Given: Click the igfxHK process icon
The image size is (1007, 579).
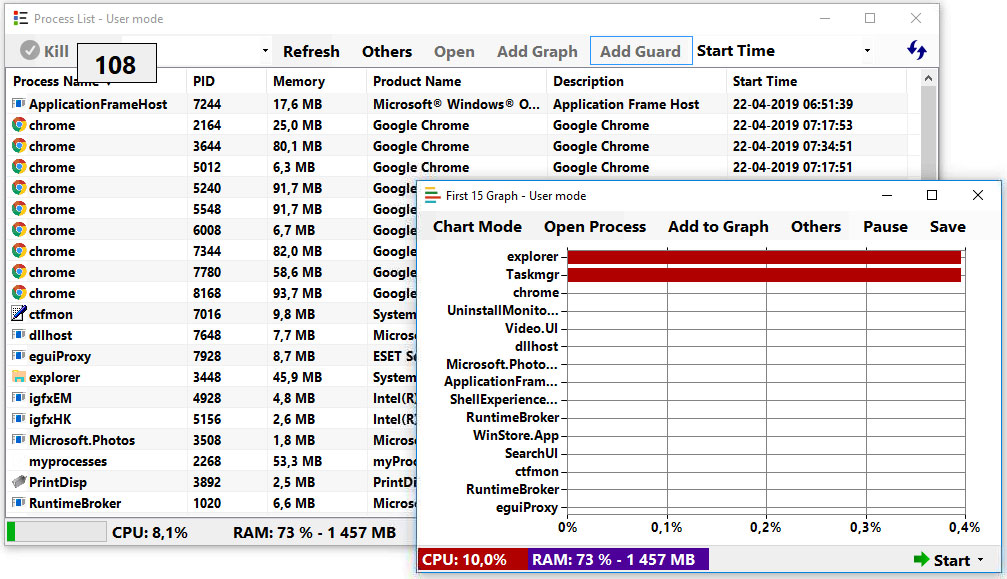Looking at the screenshot, I should [x=19, y=419].
